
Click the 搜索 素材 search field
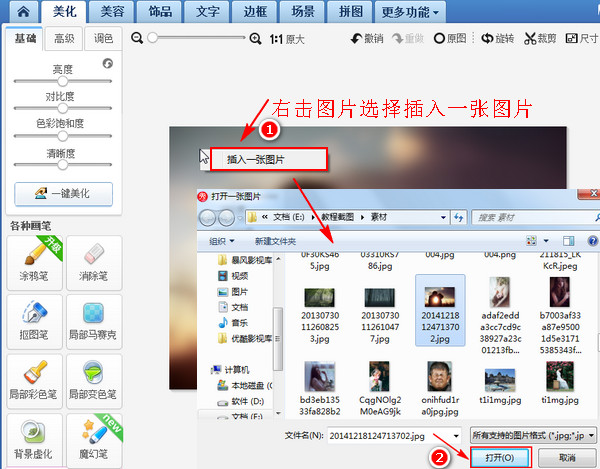pos(535,217)
